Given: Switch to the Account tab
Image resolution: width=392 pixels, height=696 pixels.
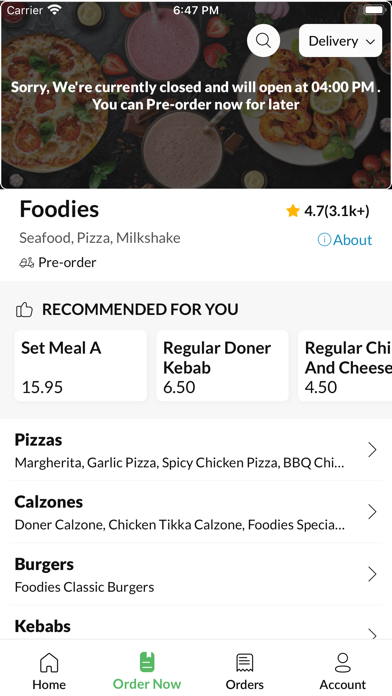Looking at the screenshot, I should pyautogui.click(x=343, y=672).
